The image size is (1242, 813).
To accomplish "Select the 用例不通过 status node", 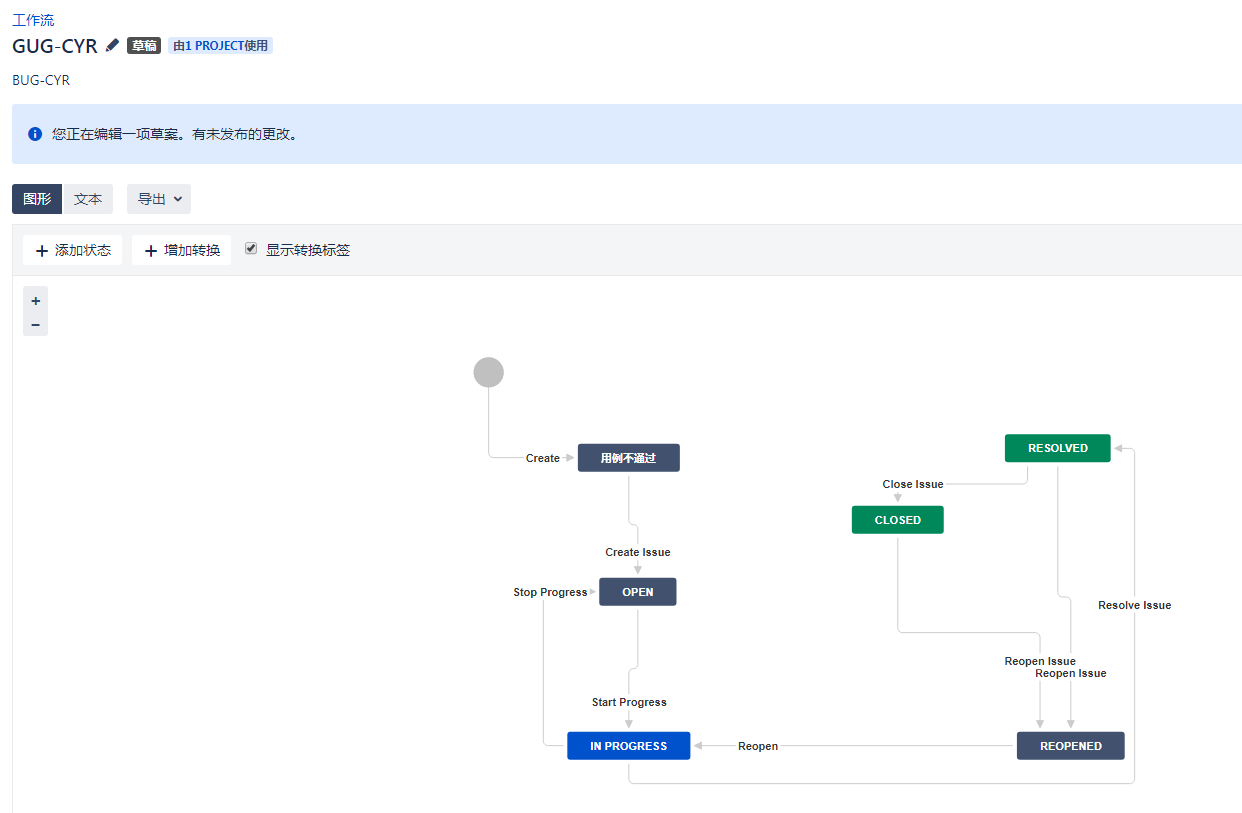I will [x=628, y=458].
